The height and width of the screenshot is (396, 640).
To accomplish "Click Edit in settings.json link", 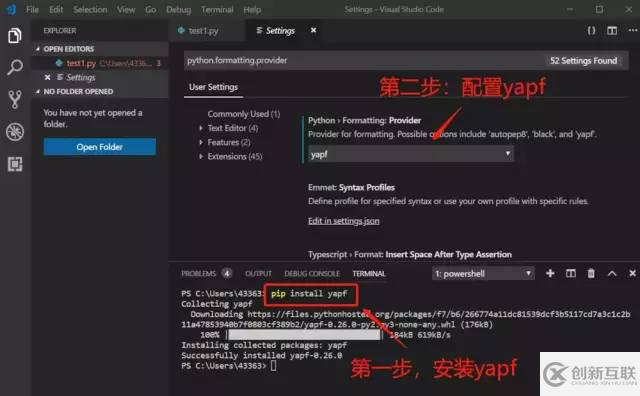I will [x=344, y=221].
